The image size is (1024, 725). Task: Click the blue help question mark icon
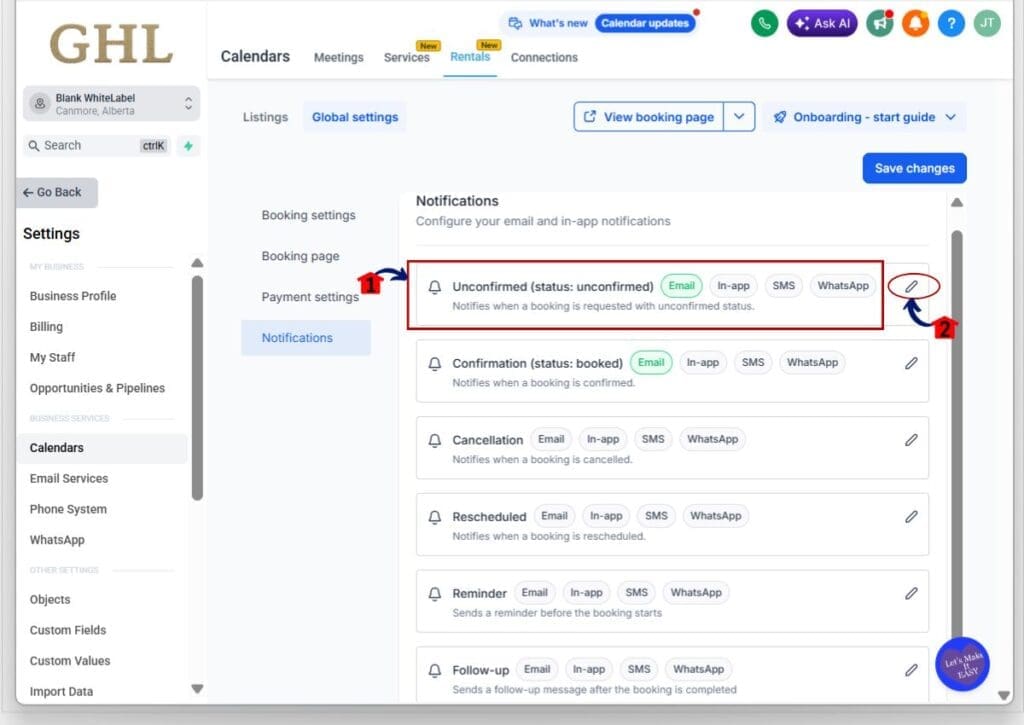point(952,24)
